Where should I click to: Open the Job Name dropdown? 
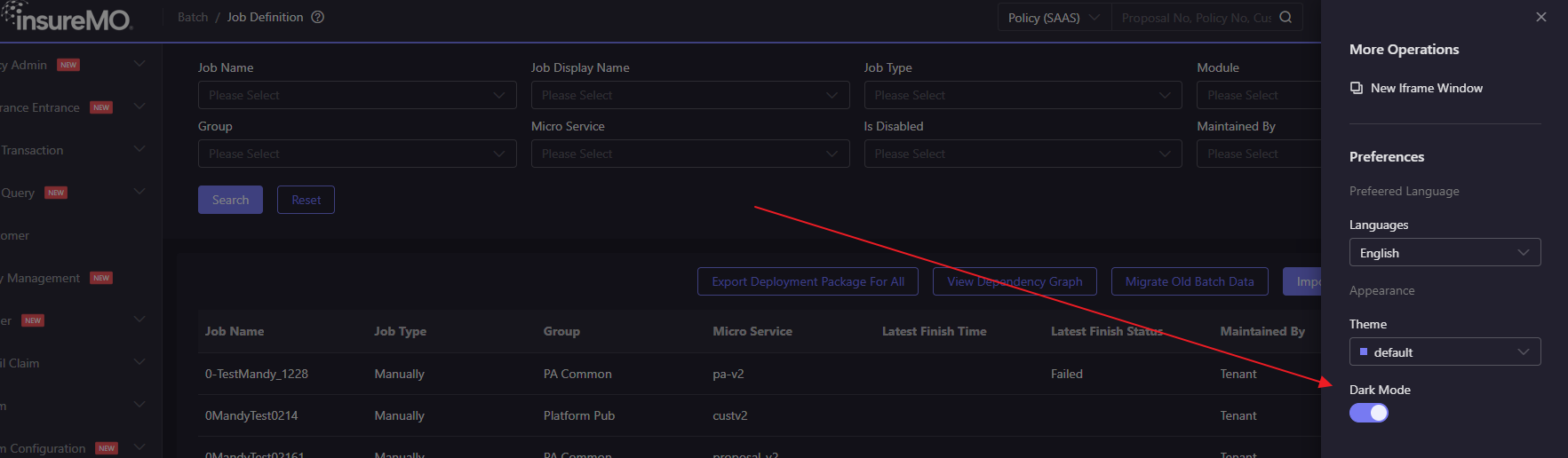coord(356,95)
